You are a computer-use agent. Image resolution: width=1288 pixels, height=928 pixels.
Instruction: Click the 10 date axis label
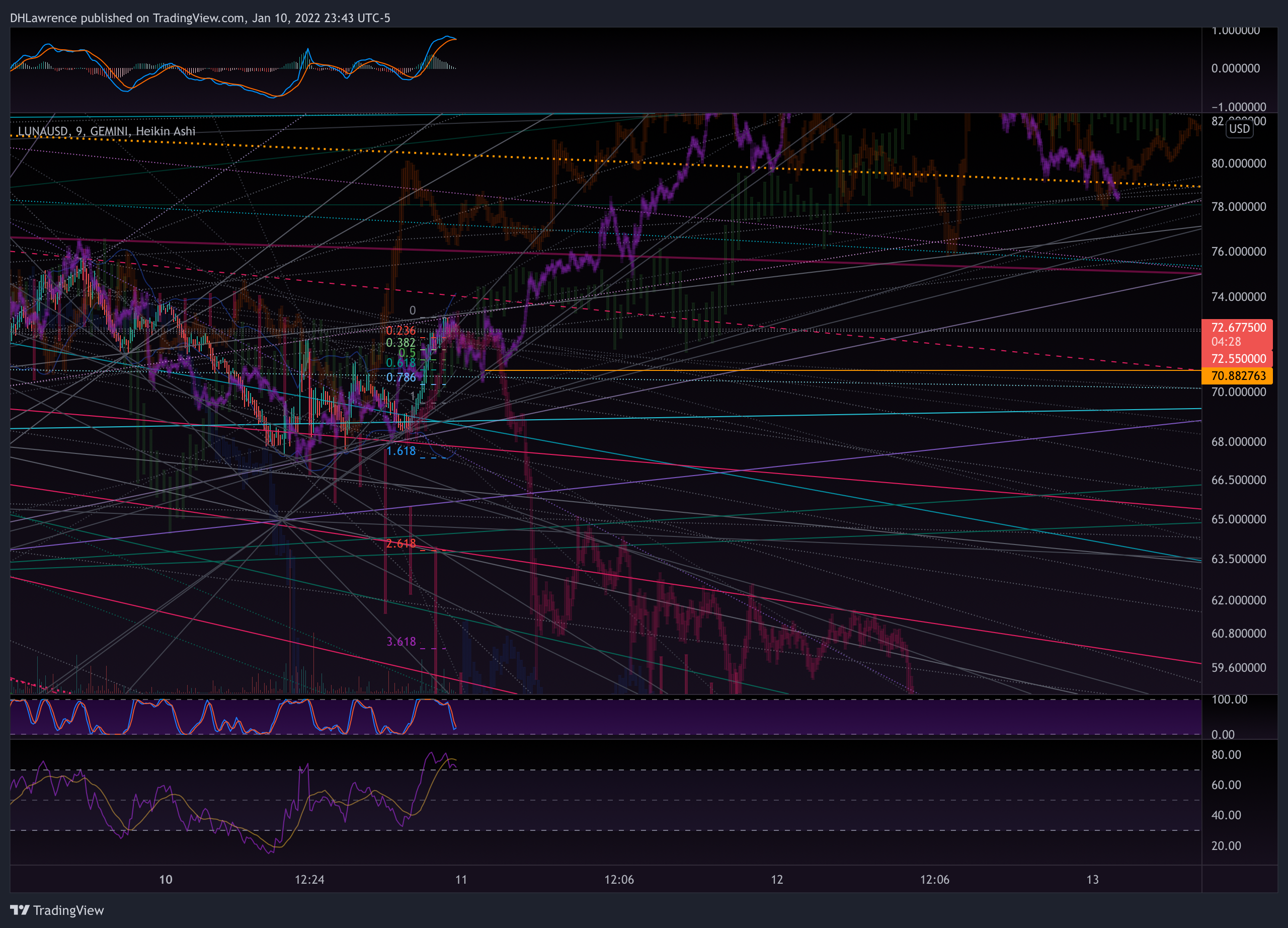click(165, 880)
